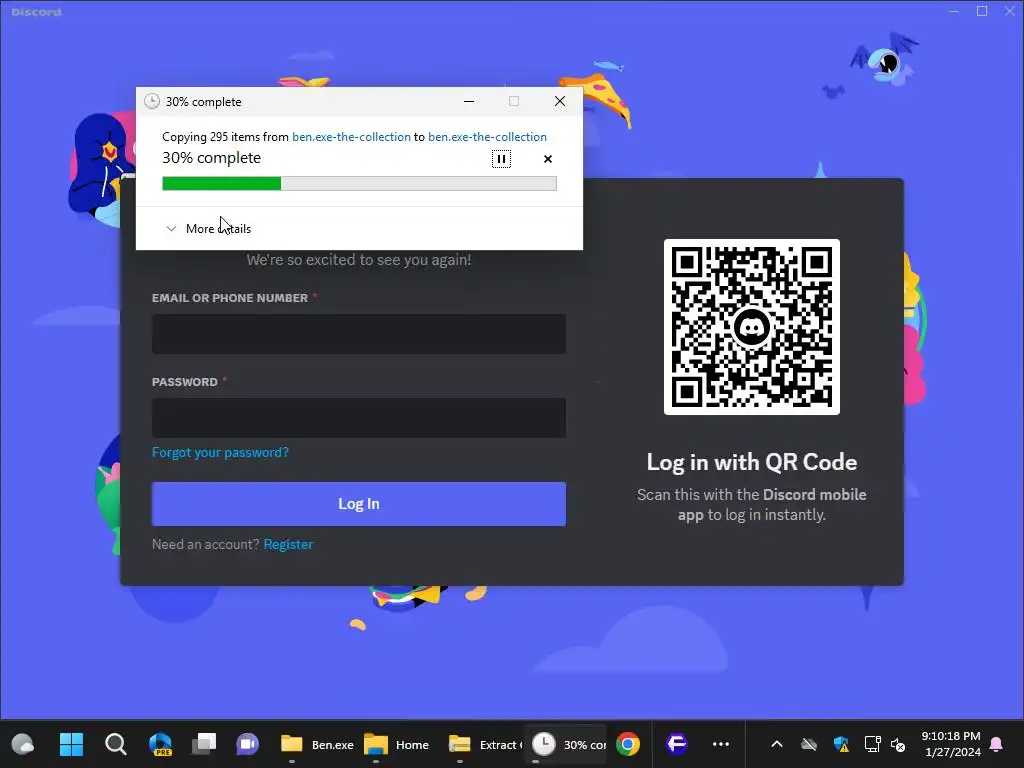This screenshot has height=768, width=1024.
Task: Focus the Password field in Discord
Action: 359,418
